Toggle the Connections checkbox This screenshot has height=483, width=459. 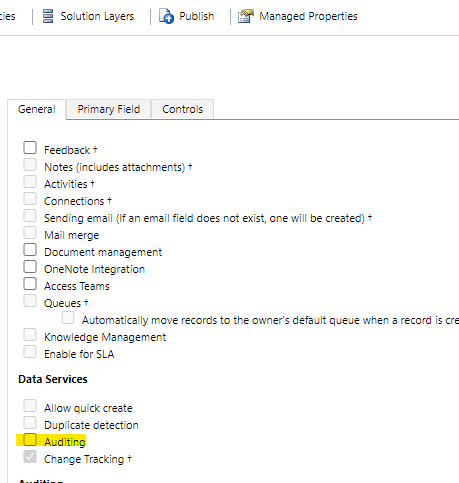30,198
